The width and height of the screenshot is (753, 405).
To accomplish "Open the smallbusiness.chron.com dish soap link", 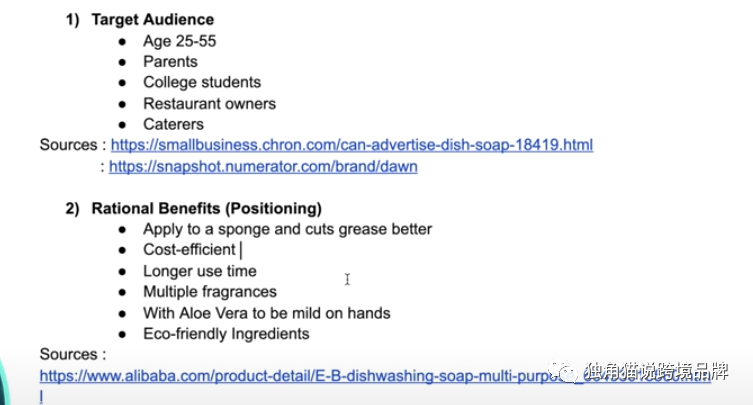I will pos(350,145).
